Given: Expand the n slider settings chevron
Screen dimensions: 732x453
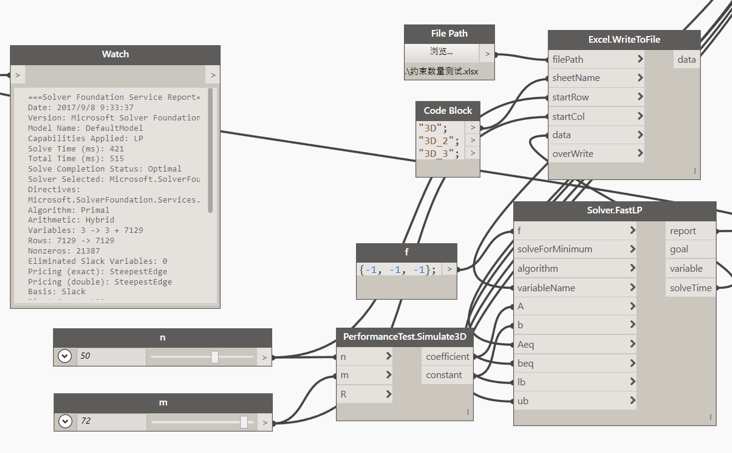Looking at the screenshot, I should click(65, 356).
